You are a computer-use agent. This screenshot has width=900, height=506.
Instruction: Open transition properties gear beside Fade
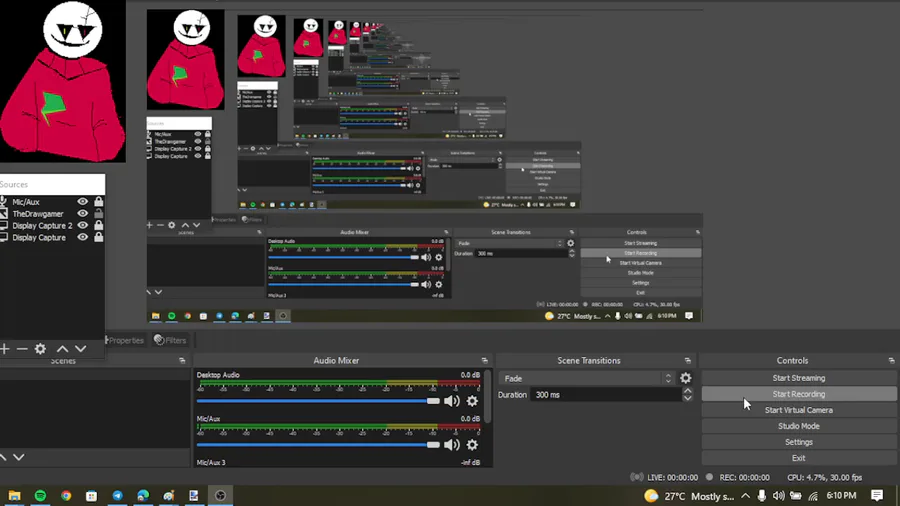click(x=685, y=378)
